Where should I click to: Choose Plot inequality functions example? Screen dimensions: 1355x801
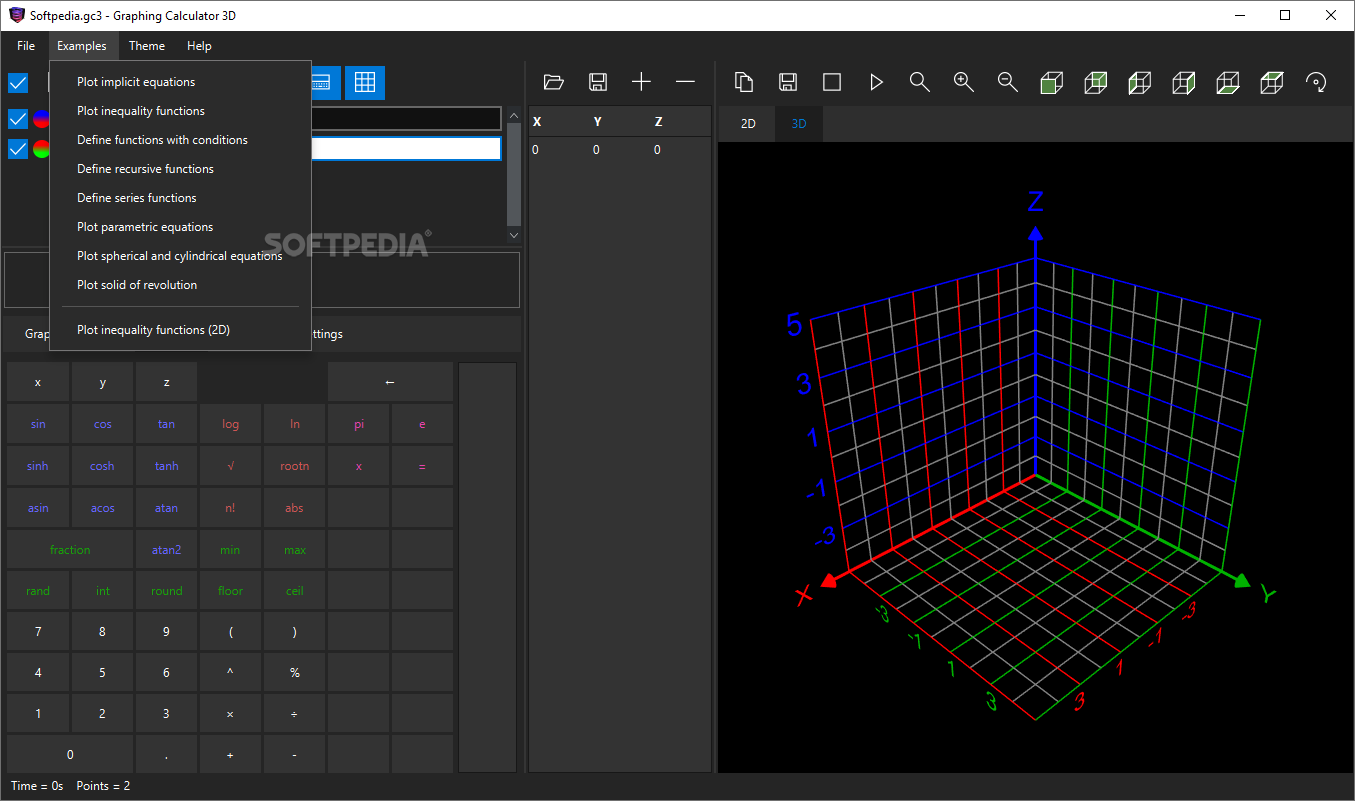click(x=180, y=111)
